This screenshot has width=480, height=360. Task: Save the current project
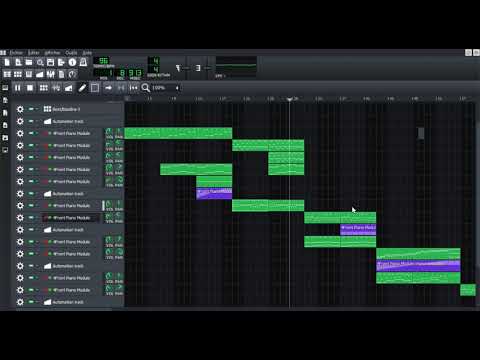pos(51,62)
